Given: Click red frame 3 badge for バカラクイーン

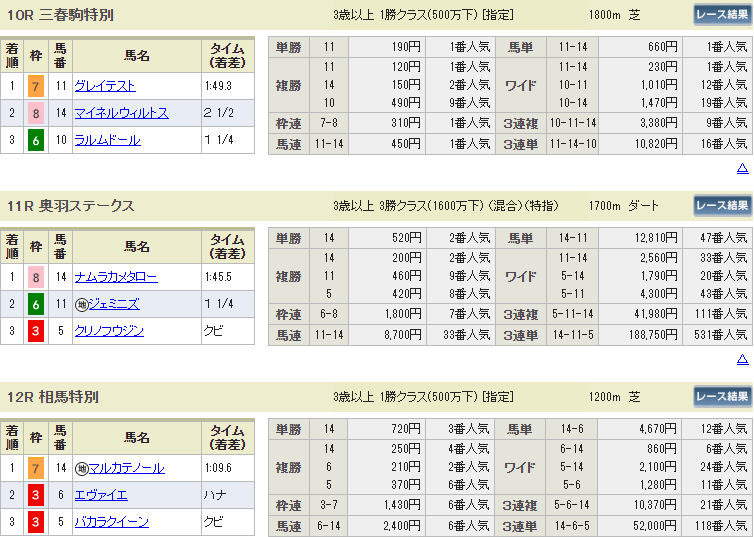Looking at the screenshot, I should tap(36, 522).
